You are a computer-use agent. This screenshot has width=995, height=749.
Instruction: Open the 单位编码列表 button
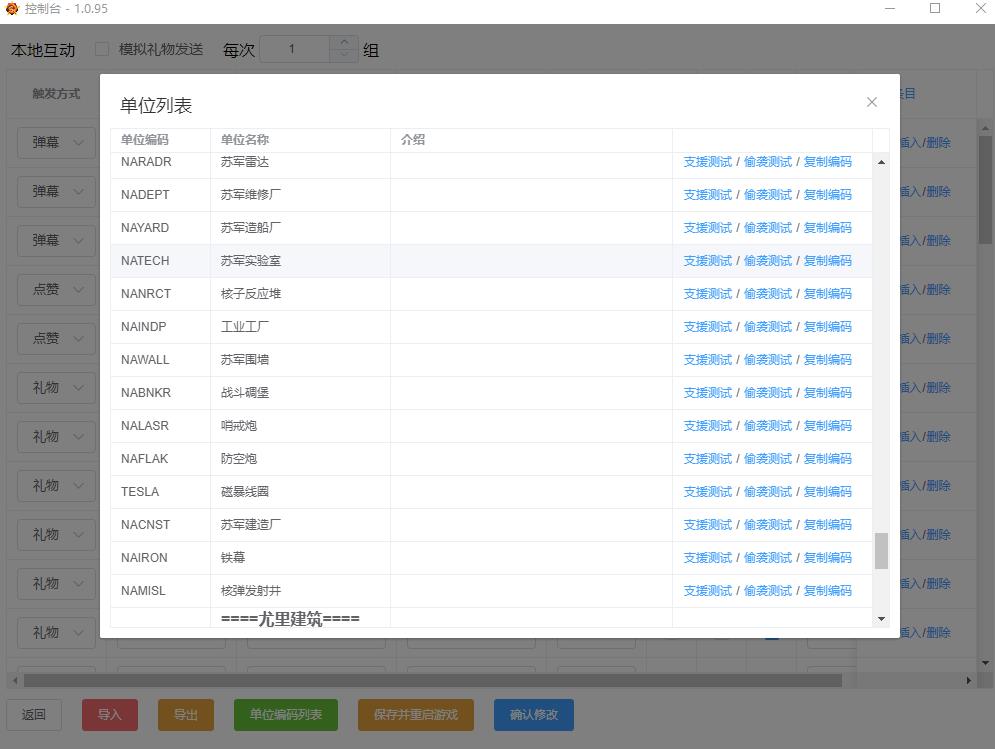tap(286, 715)
